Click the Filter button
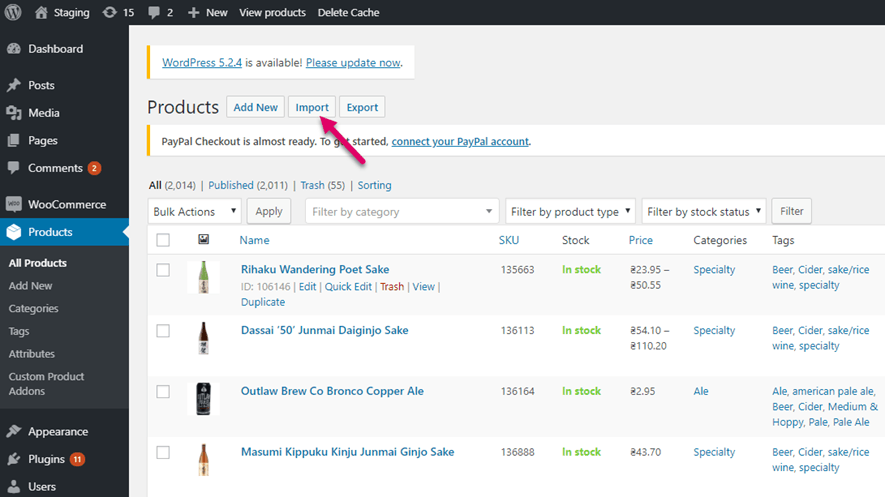 coord(791,212)
